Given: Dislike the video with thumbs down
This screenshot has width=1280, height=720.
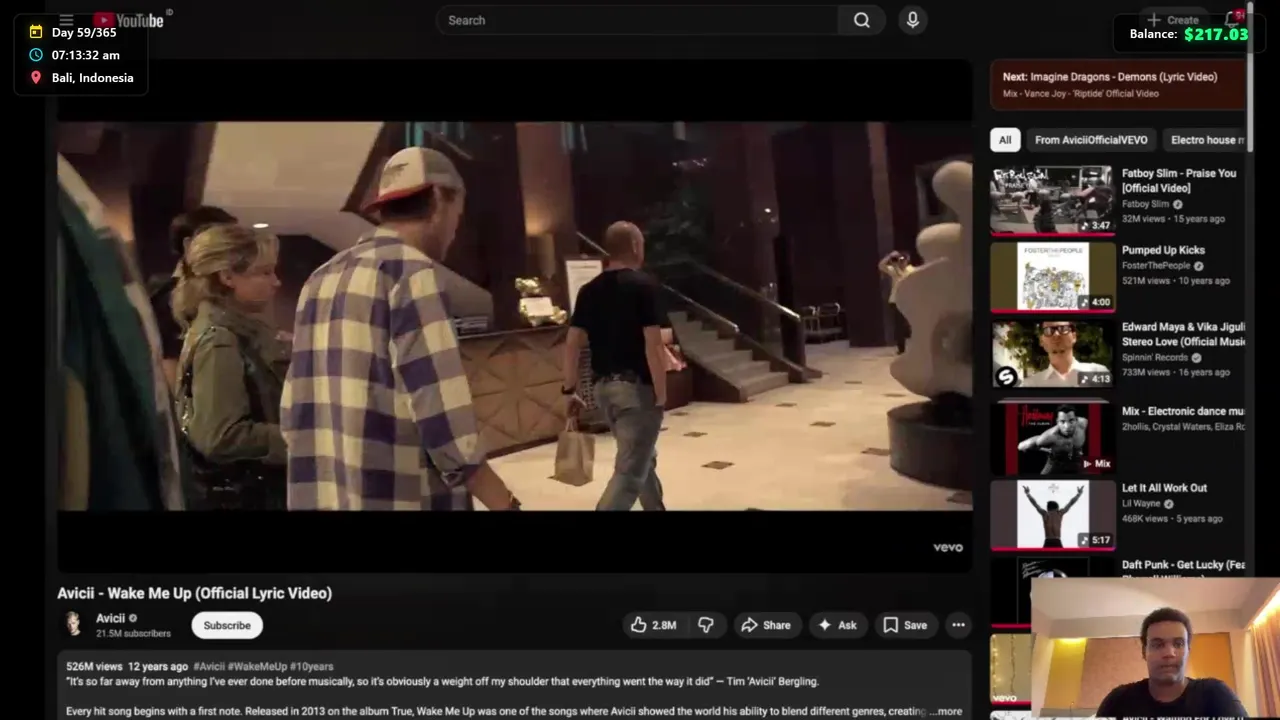Looking at the screenshot, I should [706, 625].
